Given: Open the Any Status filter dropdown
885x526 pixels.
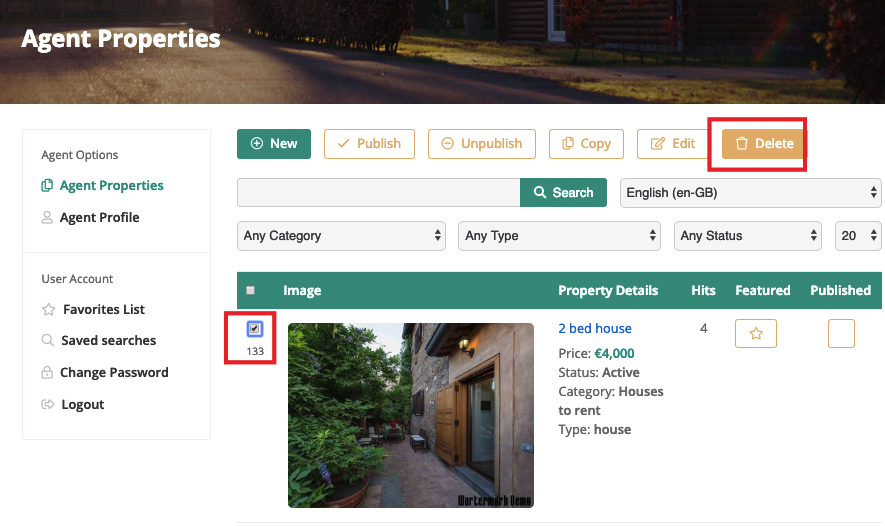Looking at the screenshot, I should (x=747, y=236).
